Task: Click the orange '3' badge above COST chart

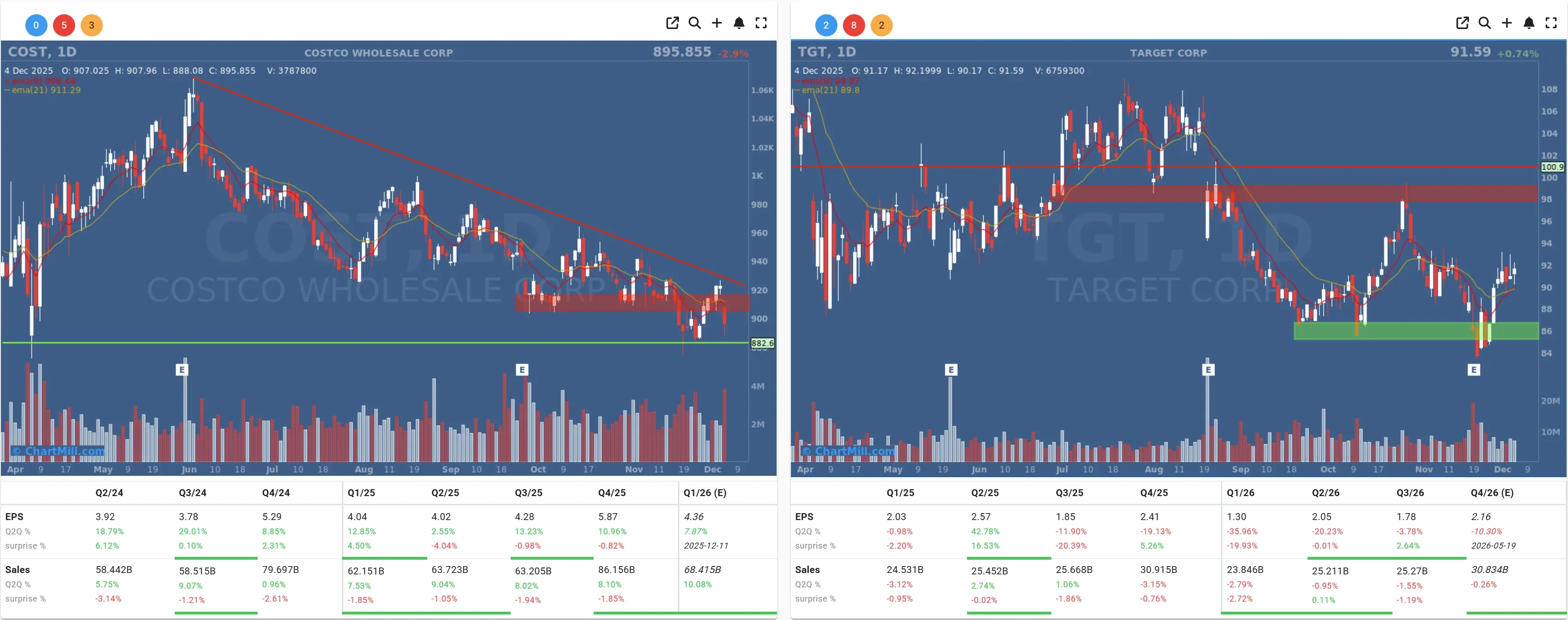Action: click(92, 25)
